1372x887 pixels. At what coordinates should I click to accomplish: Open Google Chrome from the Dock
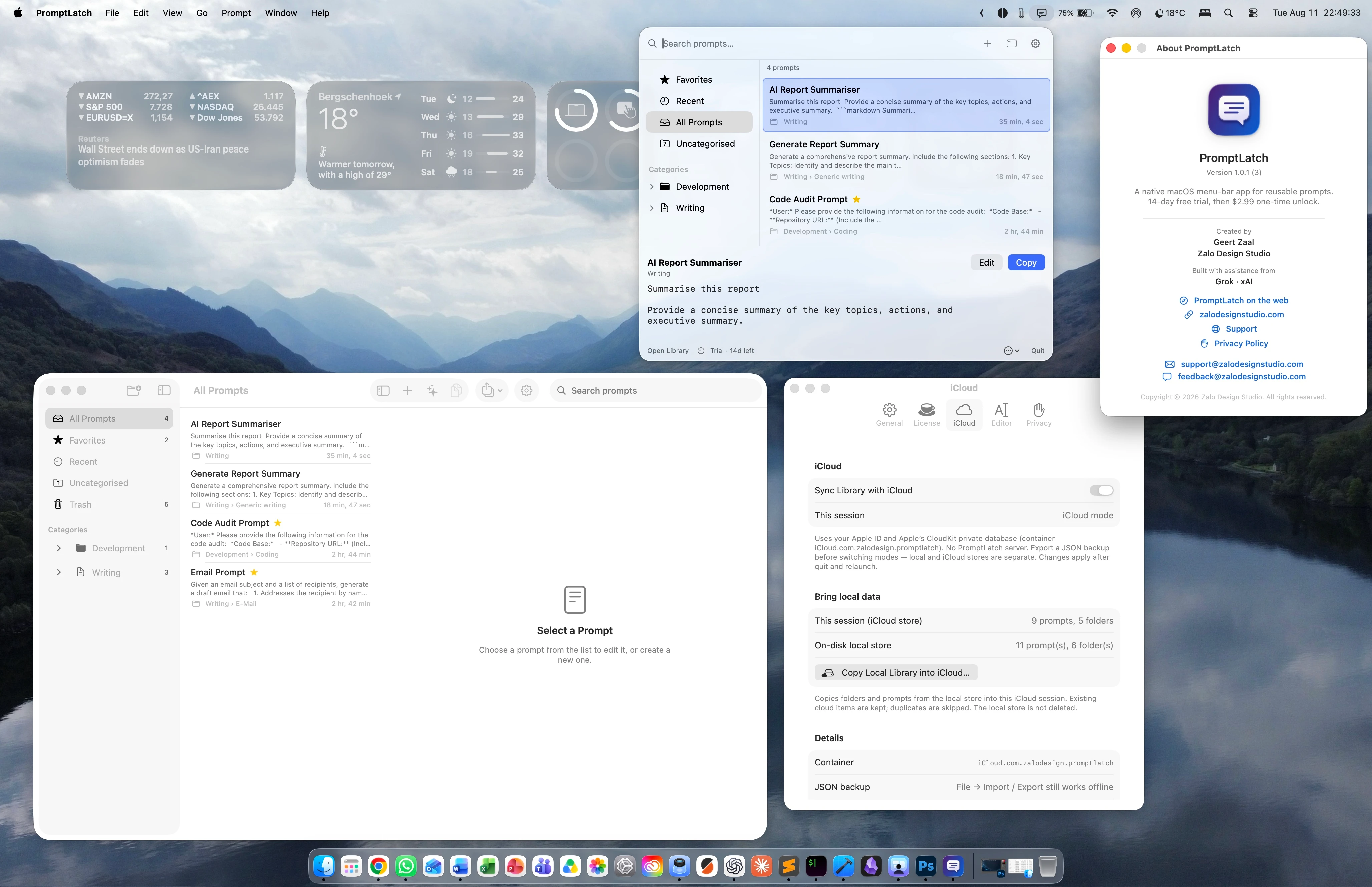tap(379, 866)
